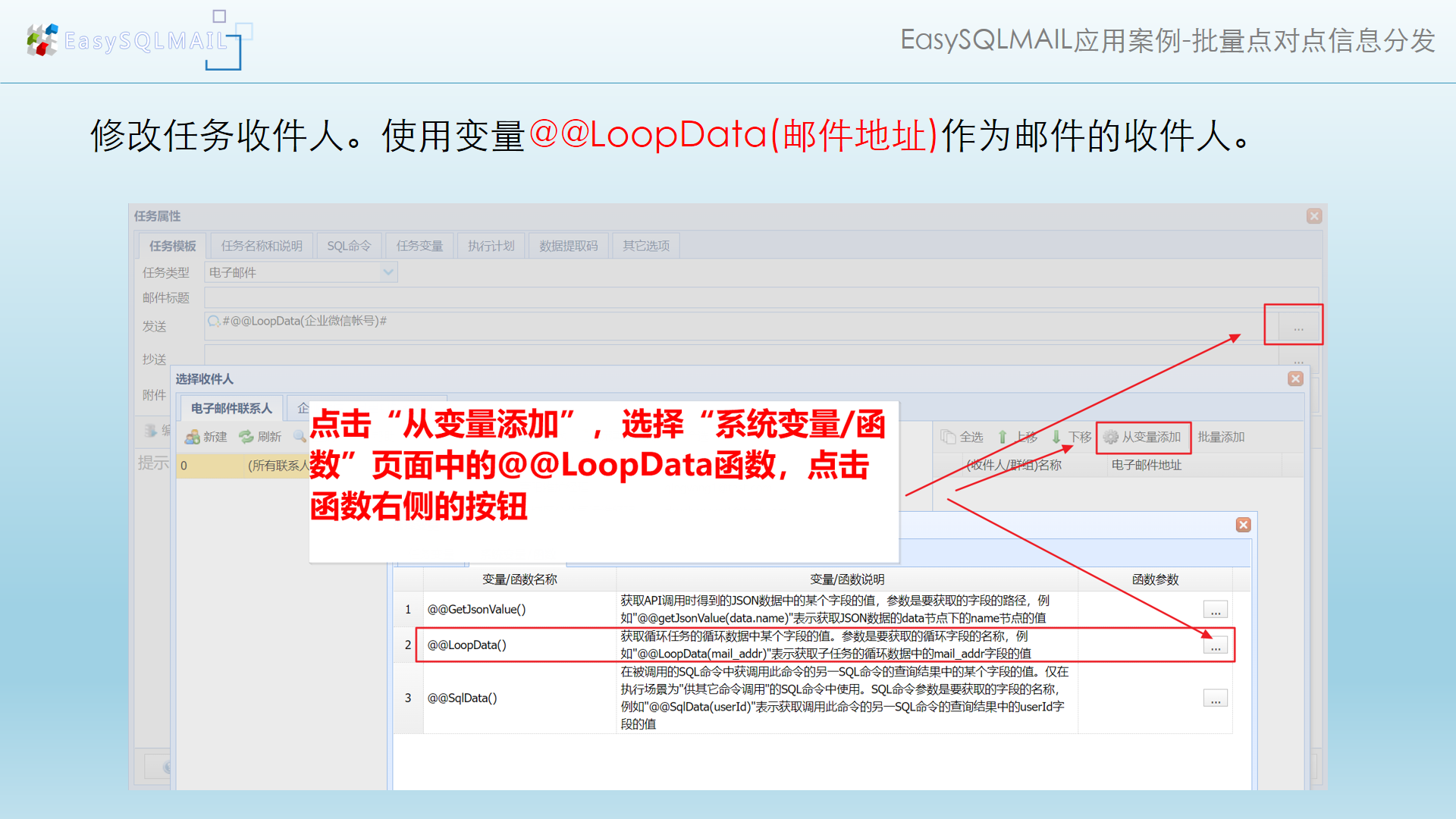1456x819 pixels.
Task: Select the @@SqlData() function name
Action: tap(462, 698)
